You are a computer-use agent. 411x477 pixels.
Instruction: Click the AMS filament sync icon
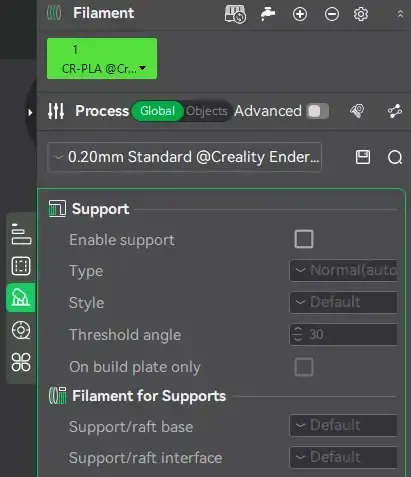click(235, 14)
